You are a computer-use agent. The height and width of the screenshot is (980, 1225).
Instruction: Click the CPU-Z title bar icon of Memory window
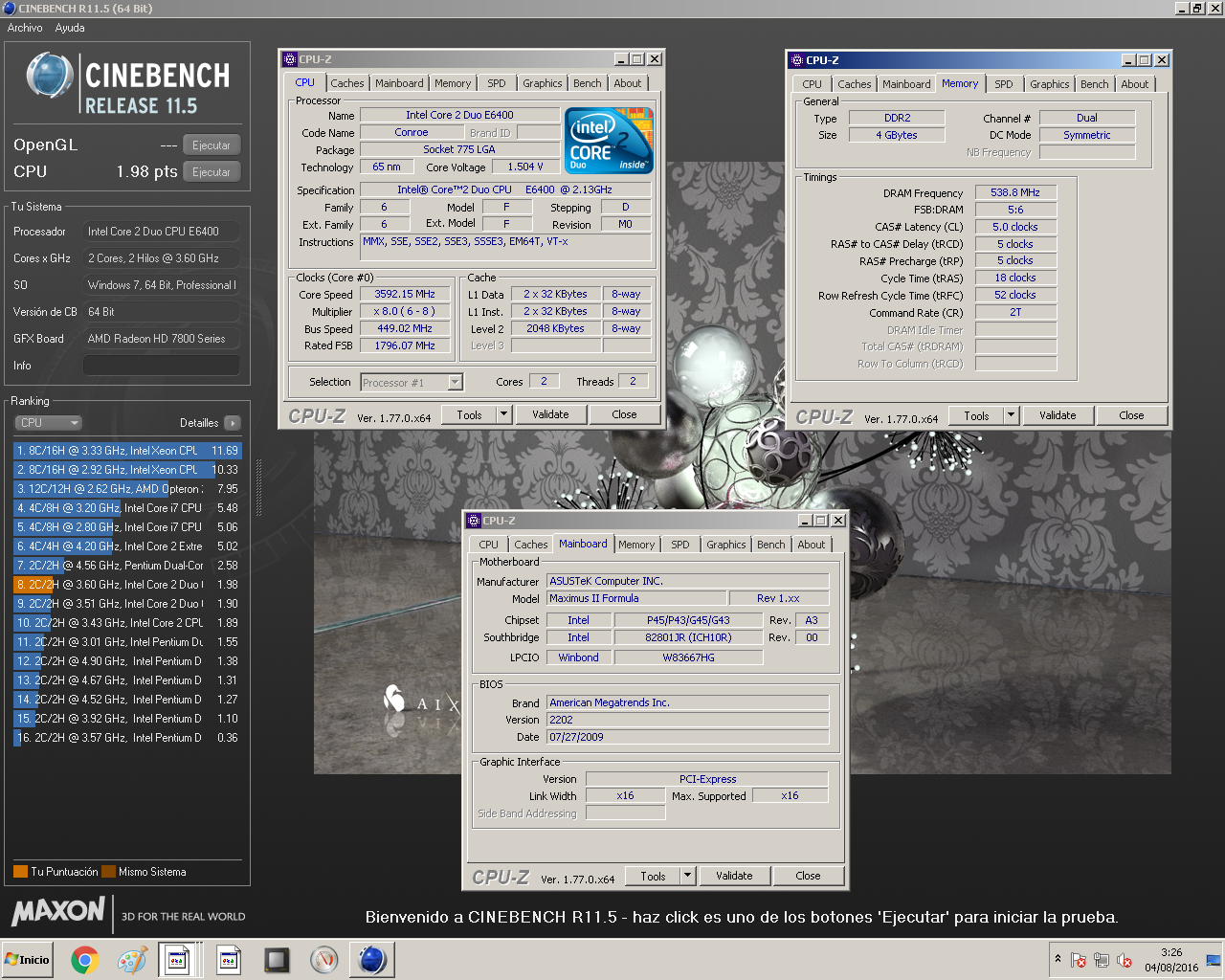tap(796, 60)
